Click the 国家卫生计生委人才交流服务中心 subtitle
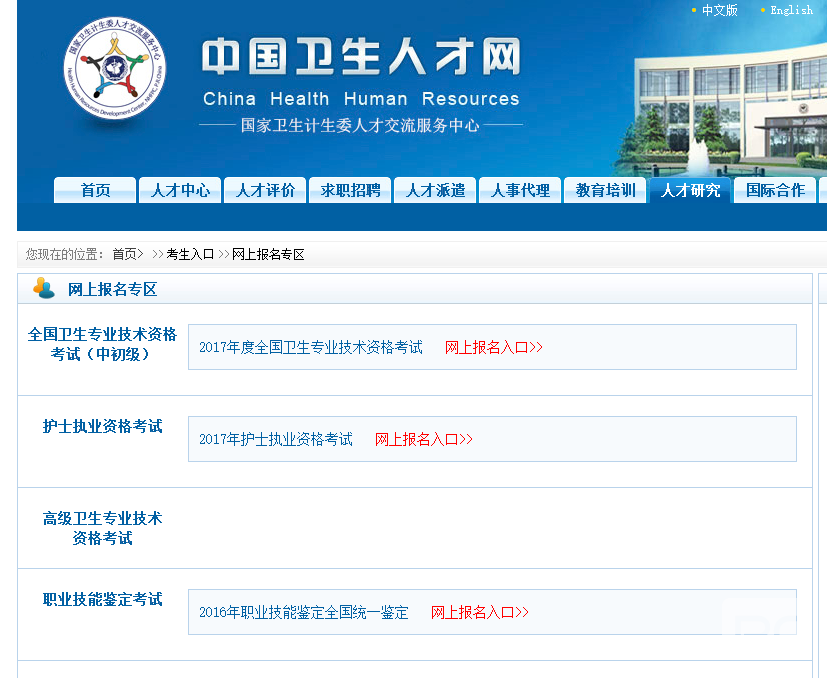 coord(360,125)
